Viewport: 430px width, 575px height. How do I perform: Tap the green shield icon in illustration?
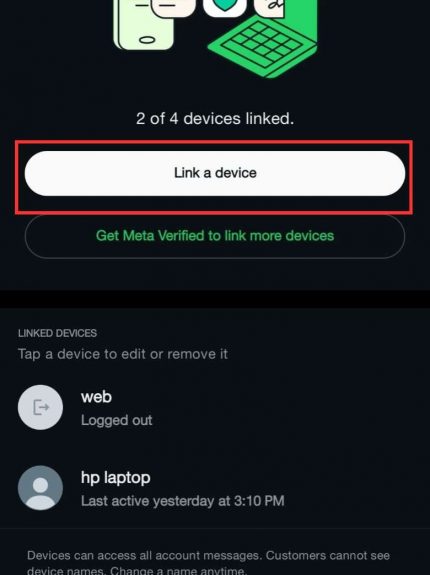click(x=224, y=7)
